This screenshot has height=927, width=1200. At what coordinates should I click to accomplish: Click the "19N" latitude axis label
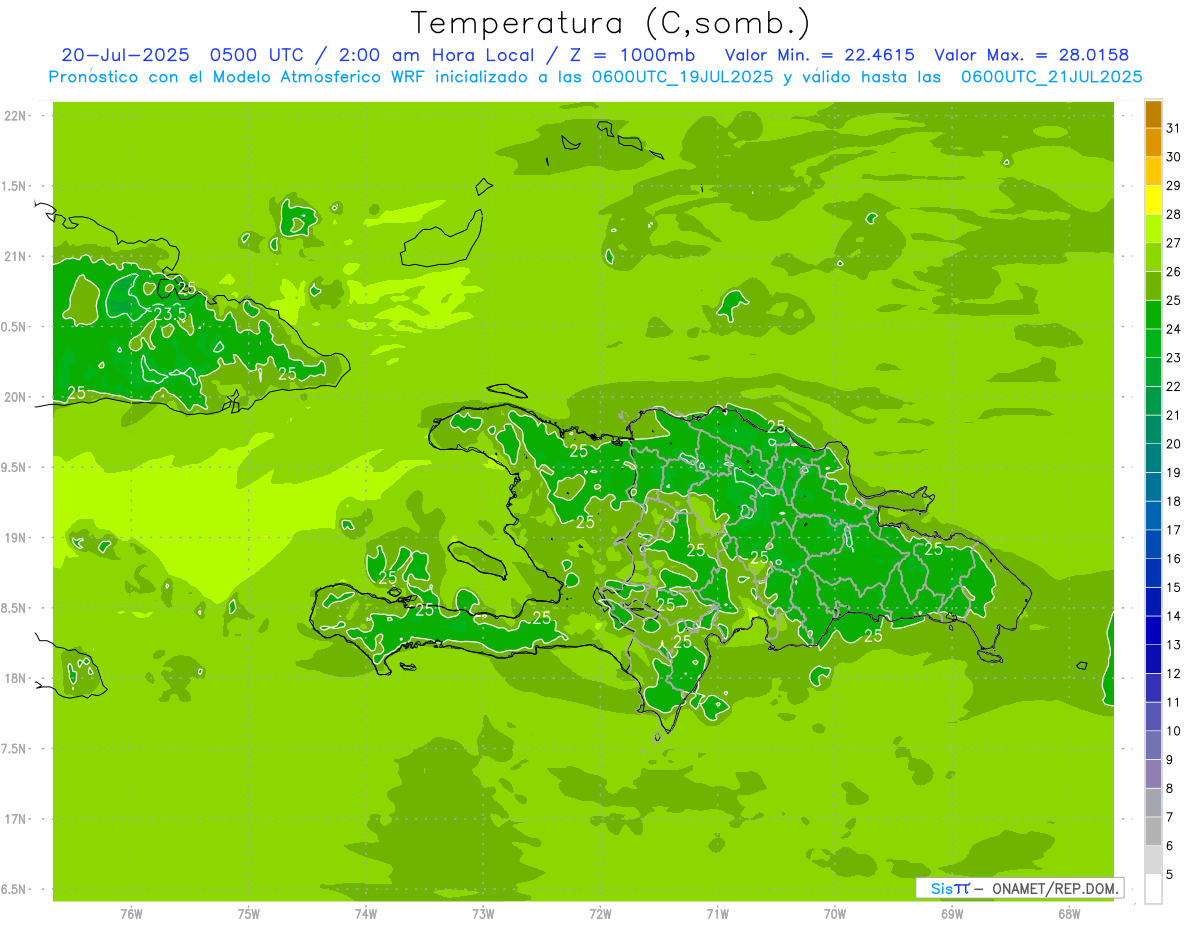click(x=16, y=538)
